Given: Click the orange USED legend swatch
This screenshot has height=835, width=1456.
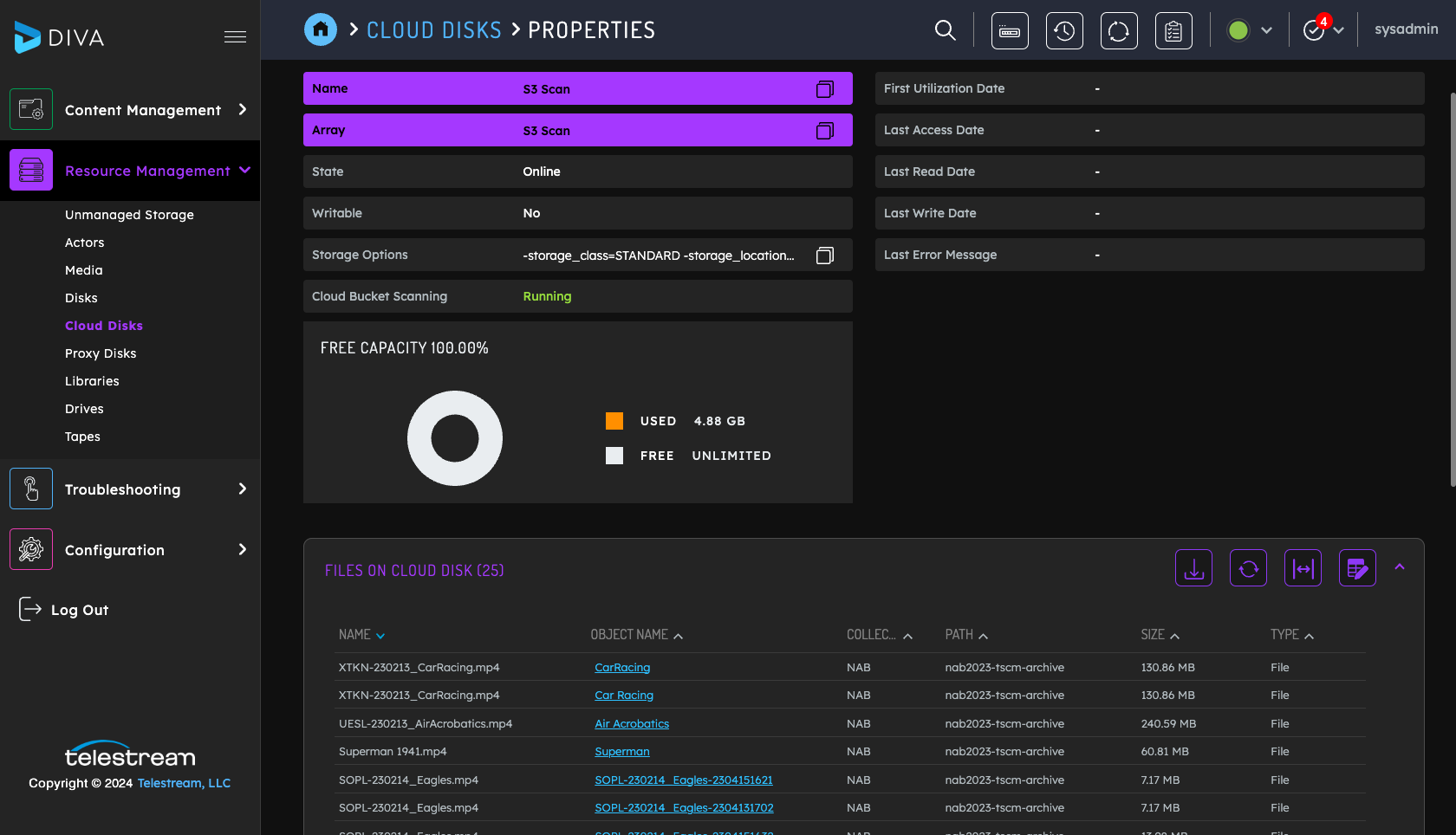Looking at the screenshot, I should click(x=614, y=421).
